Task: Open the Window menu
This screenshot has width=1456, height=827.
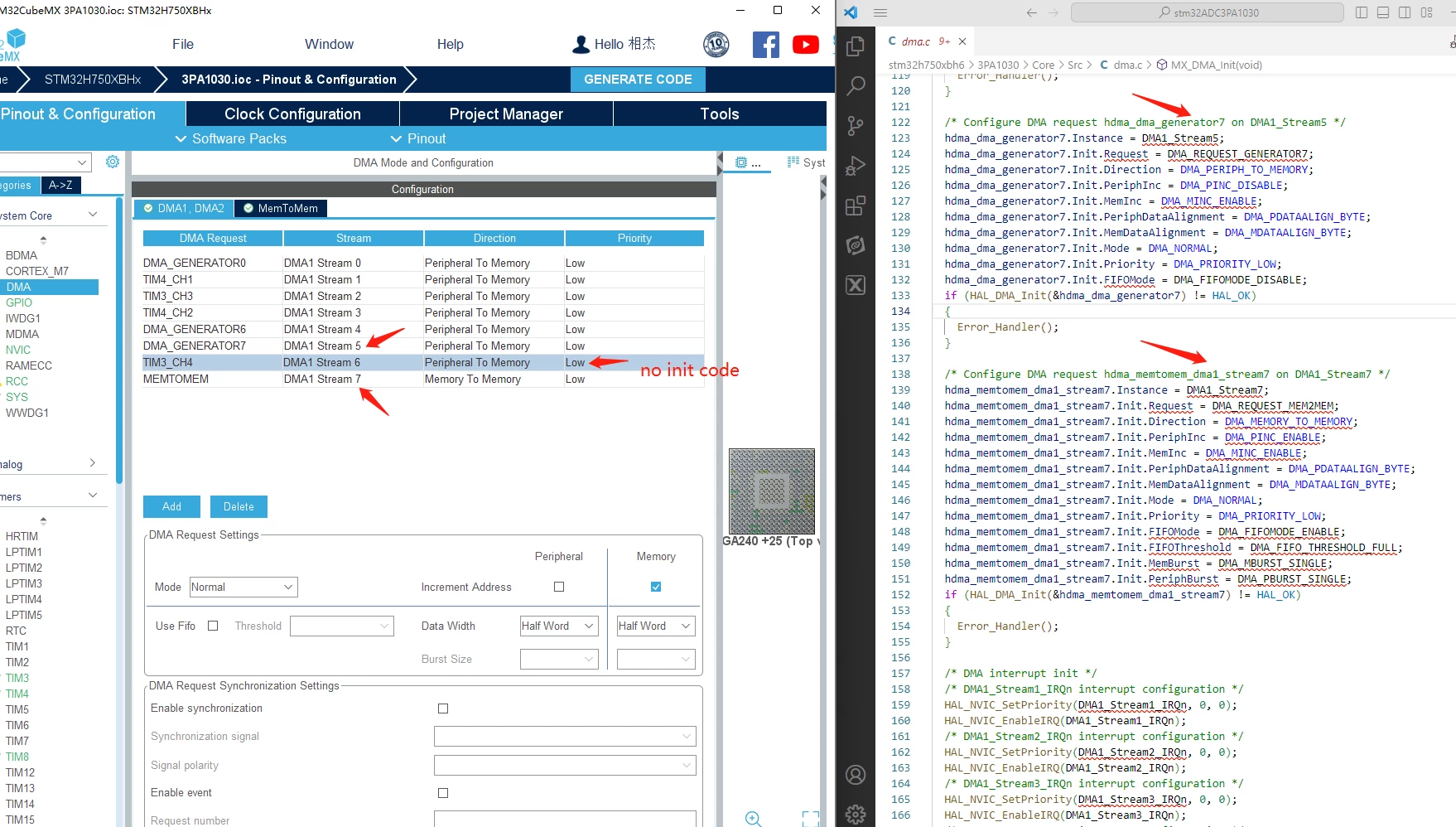Action: coord(329,45)
